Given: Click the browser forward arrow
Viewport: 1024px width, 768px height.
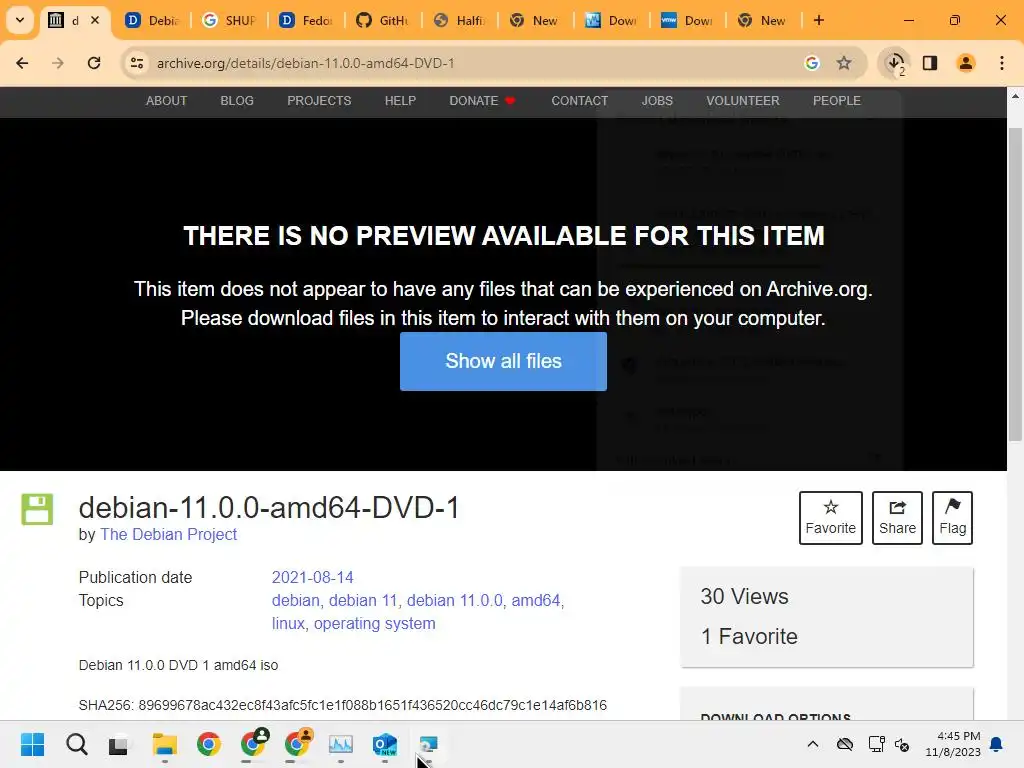Looking at the screenshot, I should [x=58, y=63].
